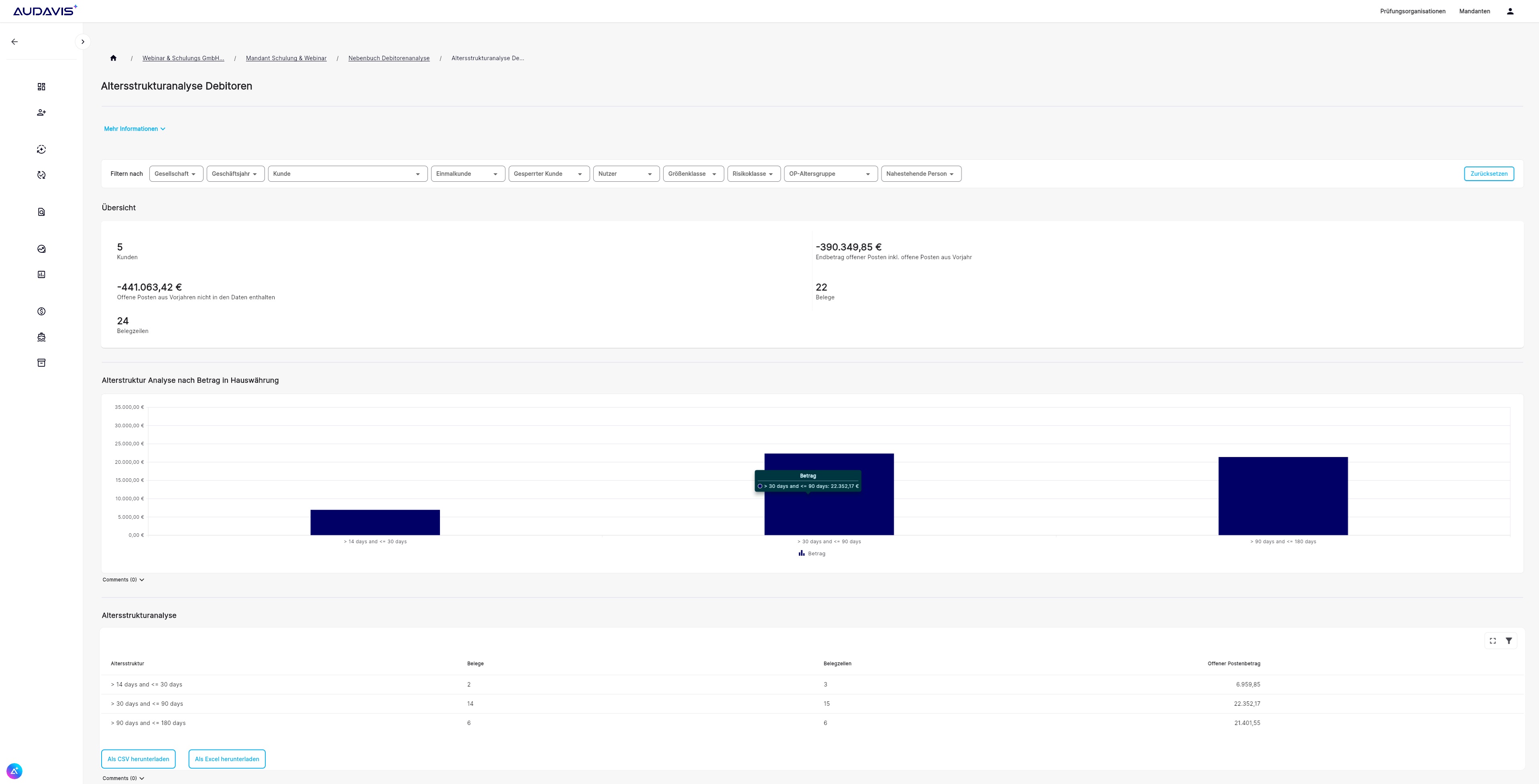Navigate to Nebenbuch Debitorenanalyse breadcrumb link
Image resolution: width=1539 pixels, height=784 pixels.
coord(388,58)
